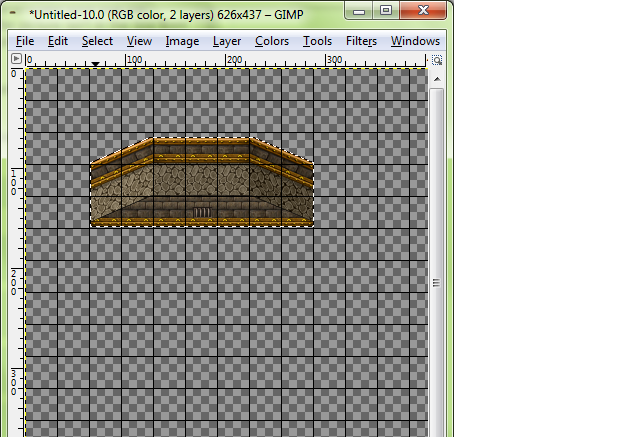Image resolution: width=626 pixels, height=437 pixels.
Task: Click the barred grate on stone wall
Action: pyautogui.click(x=202, y=212)
